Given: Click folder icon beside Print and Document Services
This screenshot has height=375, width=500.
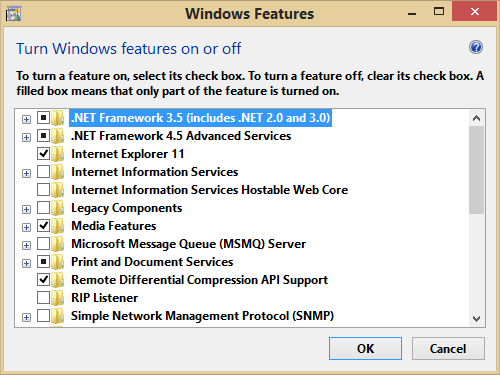Looking at the screenshot, I should [58, 262].
